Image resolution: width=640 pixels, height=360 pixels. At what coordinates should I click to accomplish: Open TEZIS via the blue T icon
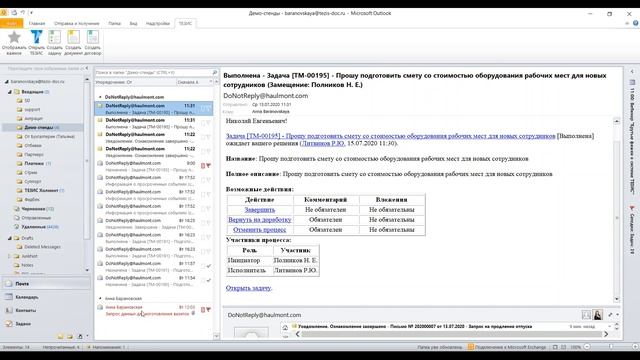pos(36,37)
